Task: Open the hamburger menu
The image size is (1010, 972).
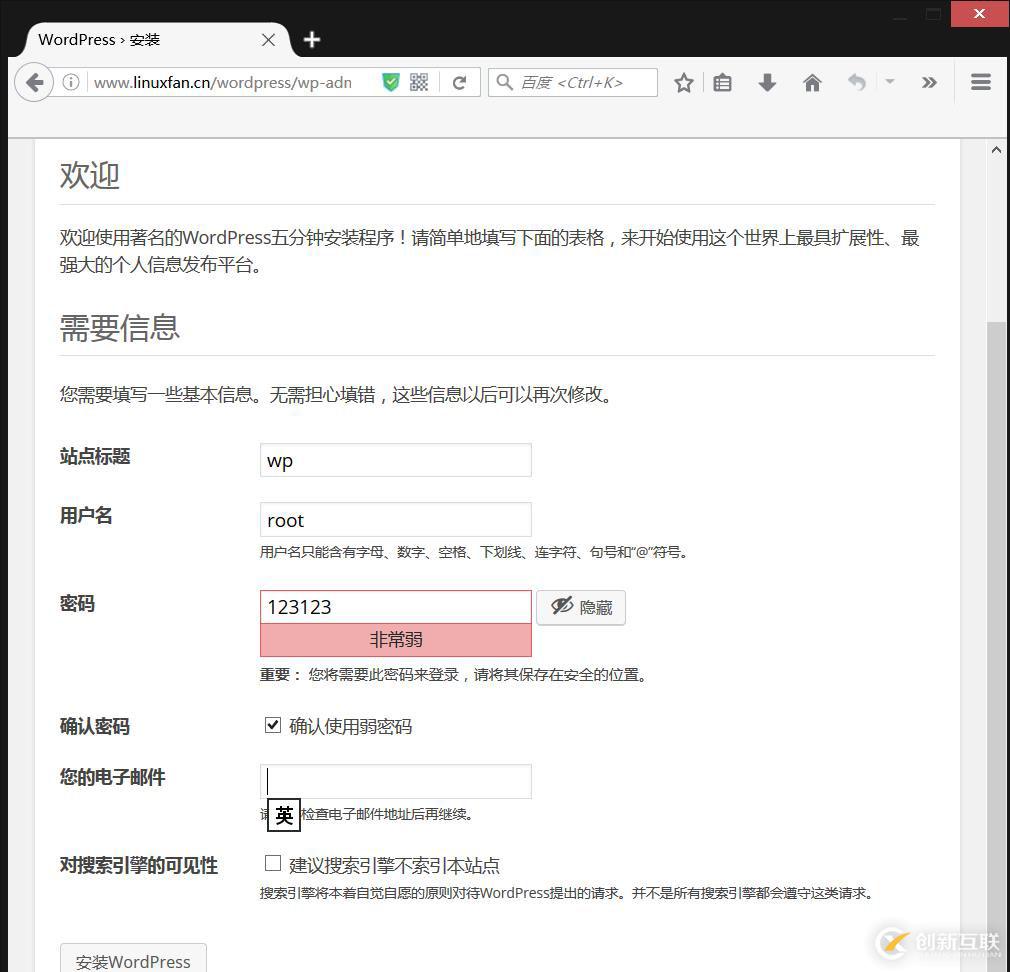Action: pos(981,83)
